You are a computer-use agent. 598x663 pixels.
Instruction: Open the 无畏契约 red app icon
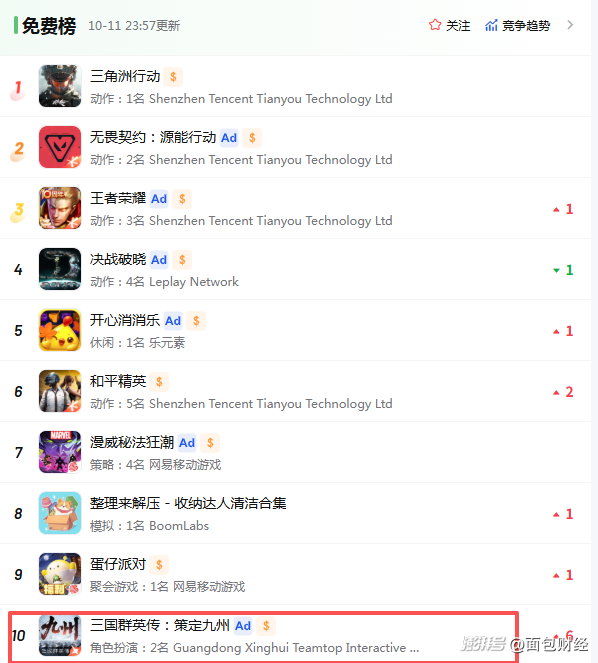60,147
